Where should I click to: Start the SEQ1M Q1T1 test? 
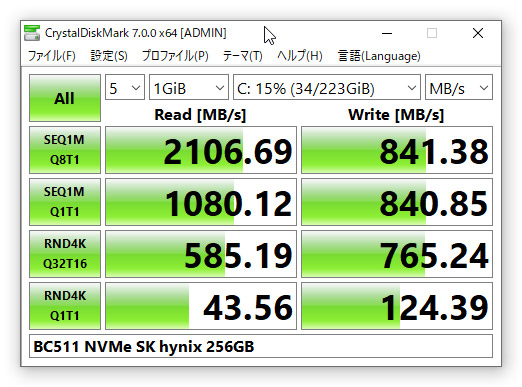click(x=65, y=202)
